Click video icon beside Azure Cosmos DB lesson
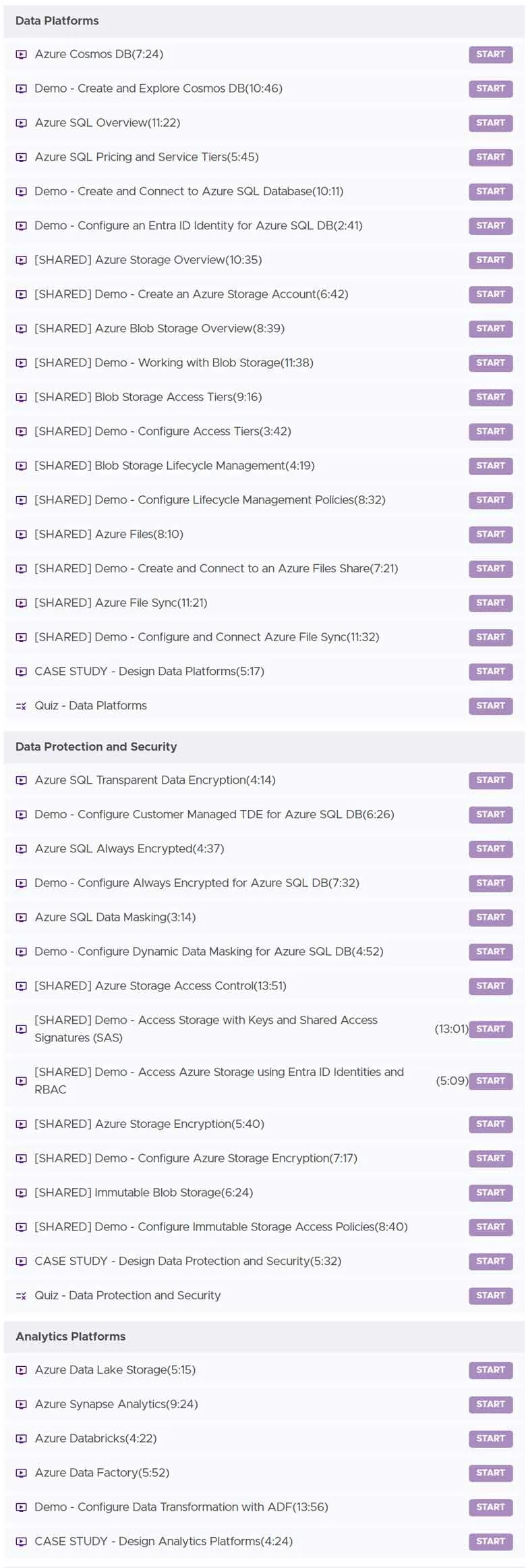Viewport: 526px width, 1568px height. (22, 55)
